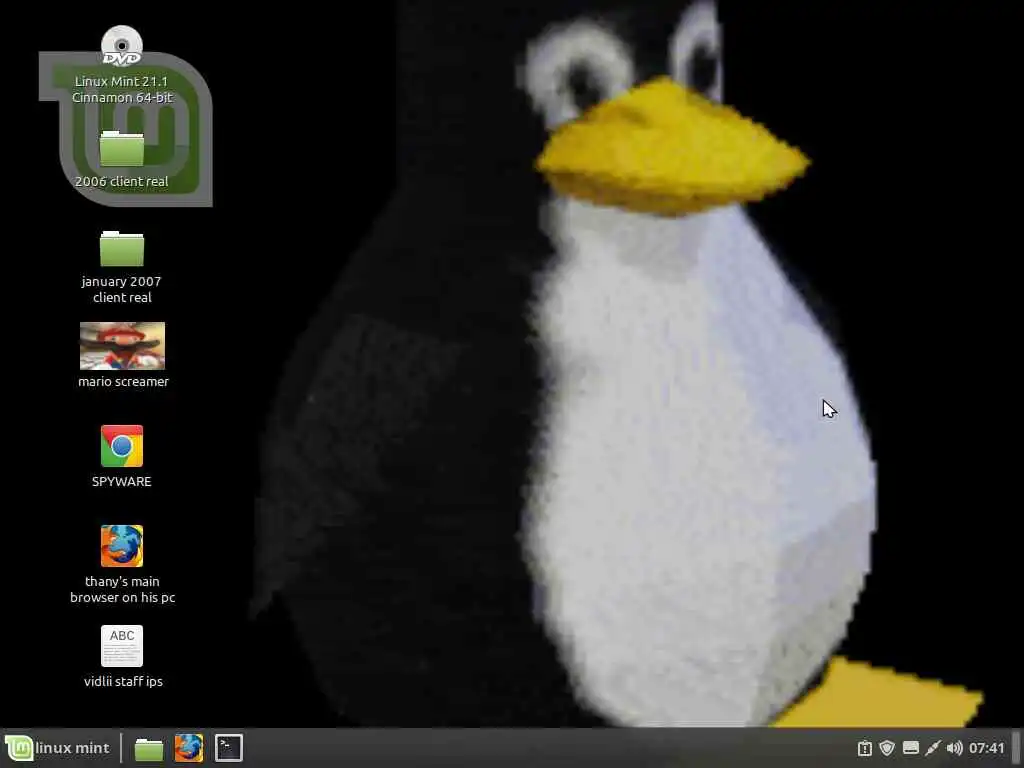This screenshot has width=1024, height=768.
Task: Launch Firefox from the taskbar
Action: [189, 748]
